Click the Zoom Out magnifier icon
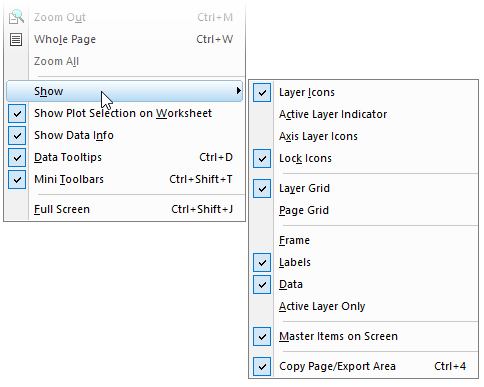Image resolution: width=484 pixels, height=387 pixels. 16,17
